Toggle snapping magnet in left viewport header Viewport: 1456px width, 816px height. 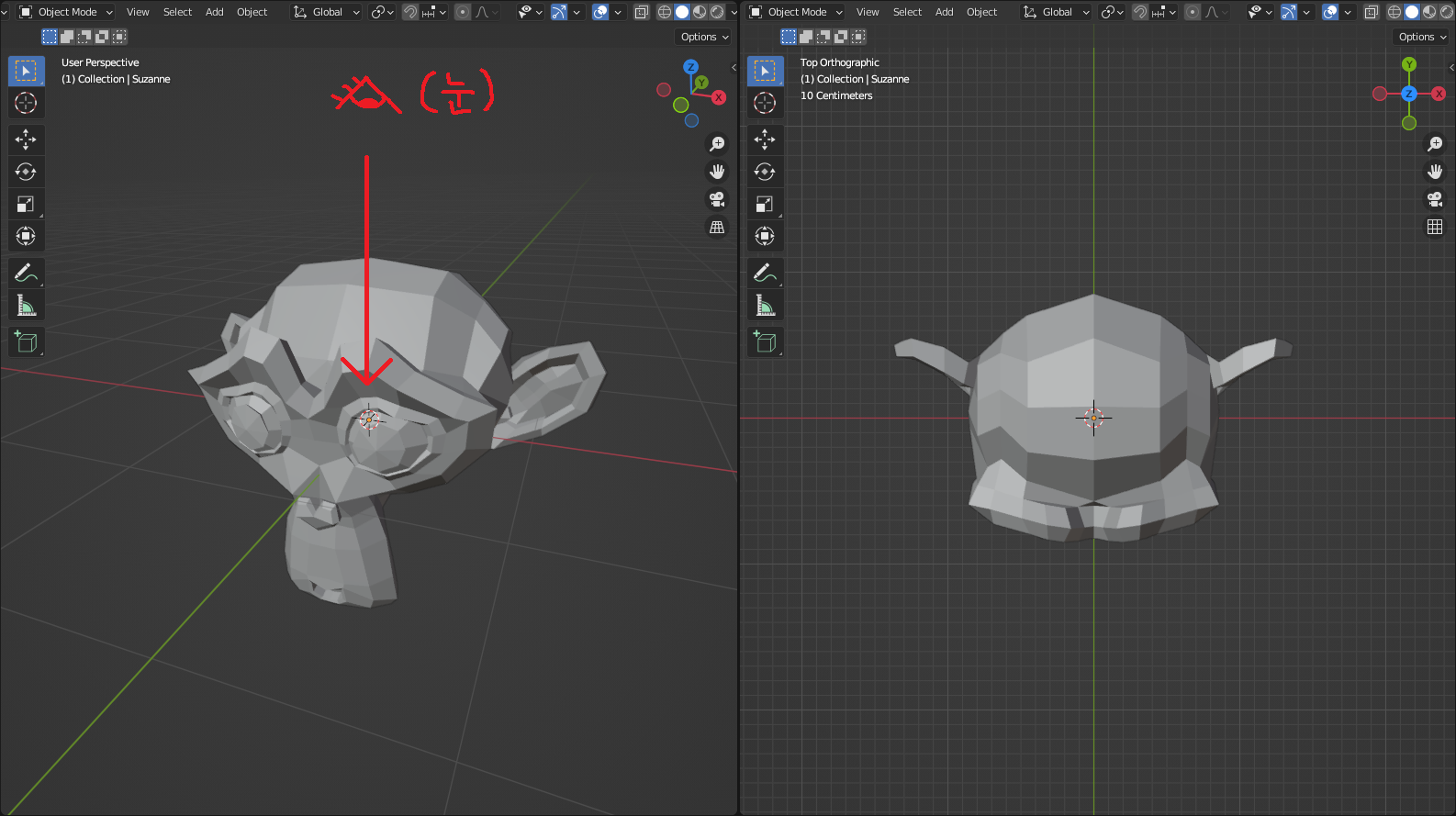point(410,12)
